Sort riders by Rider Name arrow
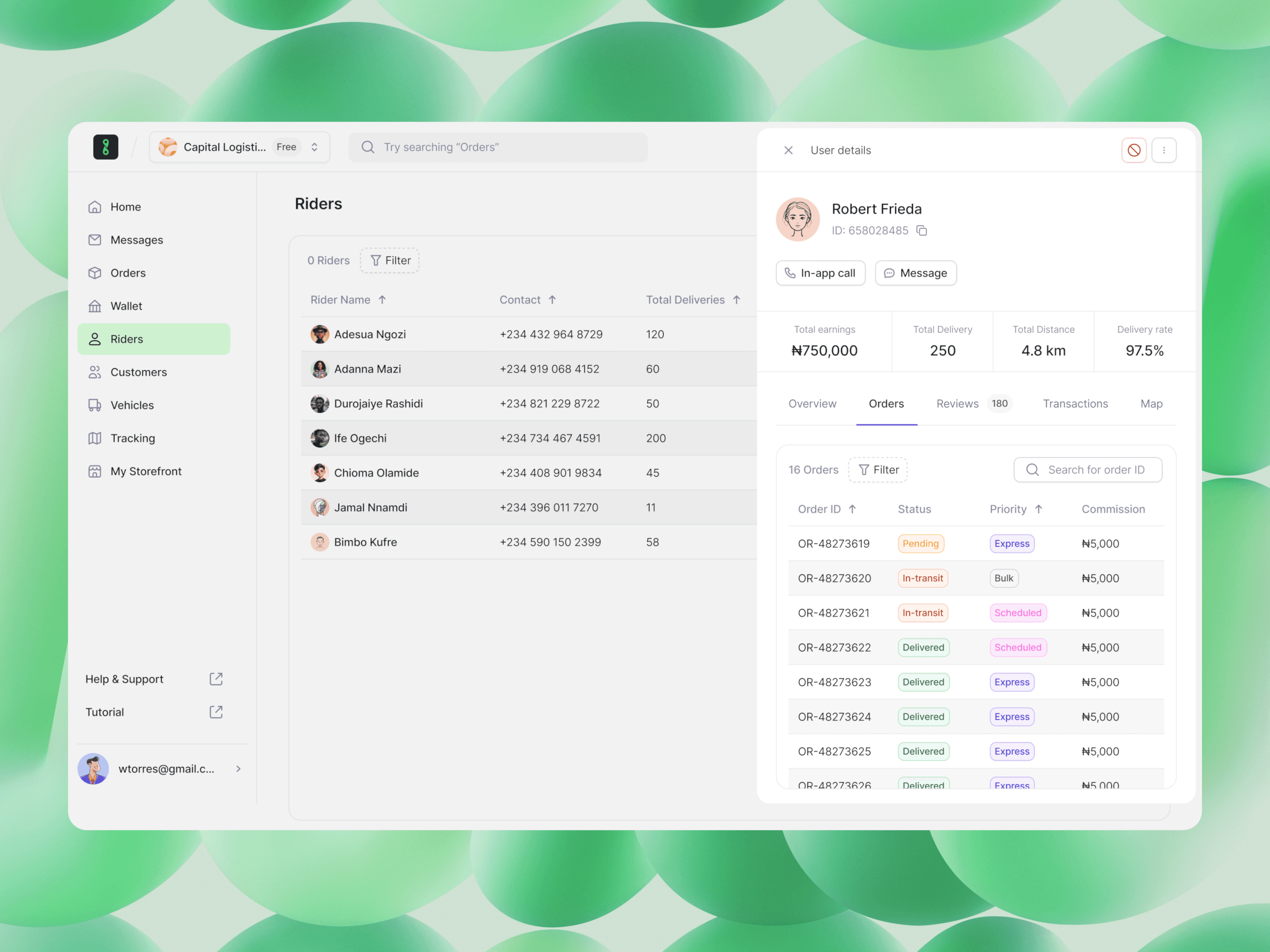 coord(382,299)
